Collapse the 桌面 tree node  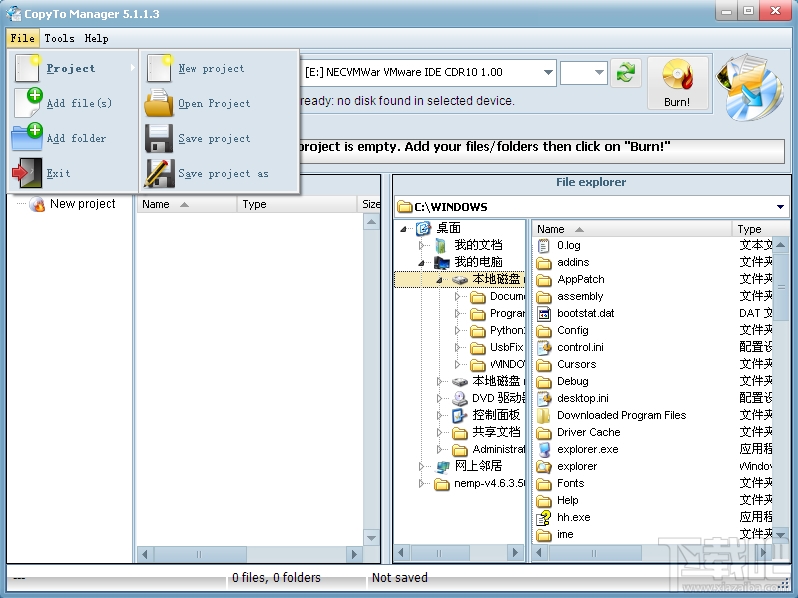click(x=404, y=229)
